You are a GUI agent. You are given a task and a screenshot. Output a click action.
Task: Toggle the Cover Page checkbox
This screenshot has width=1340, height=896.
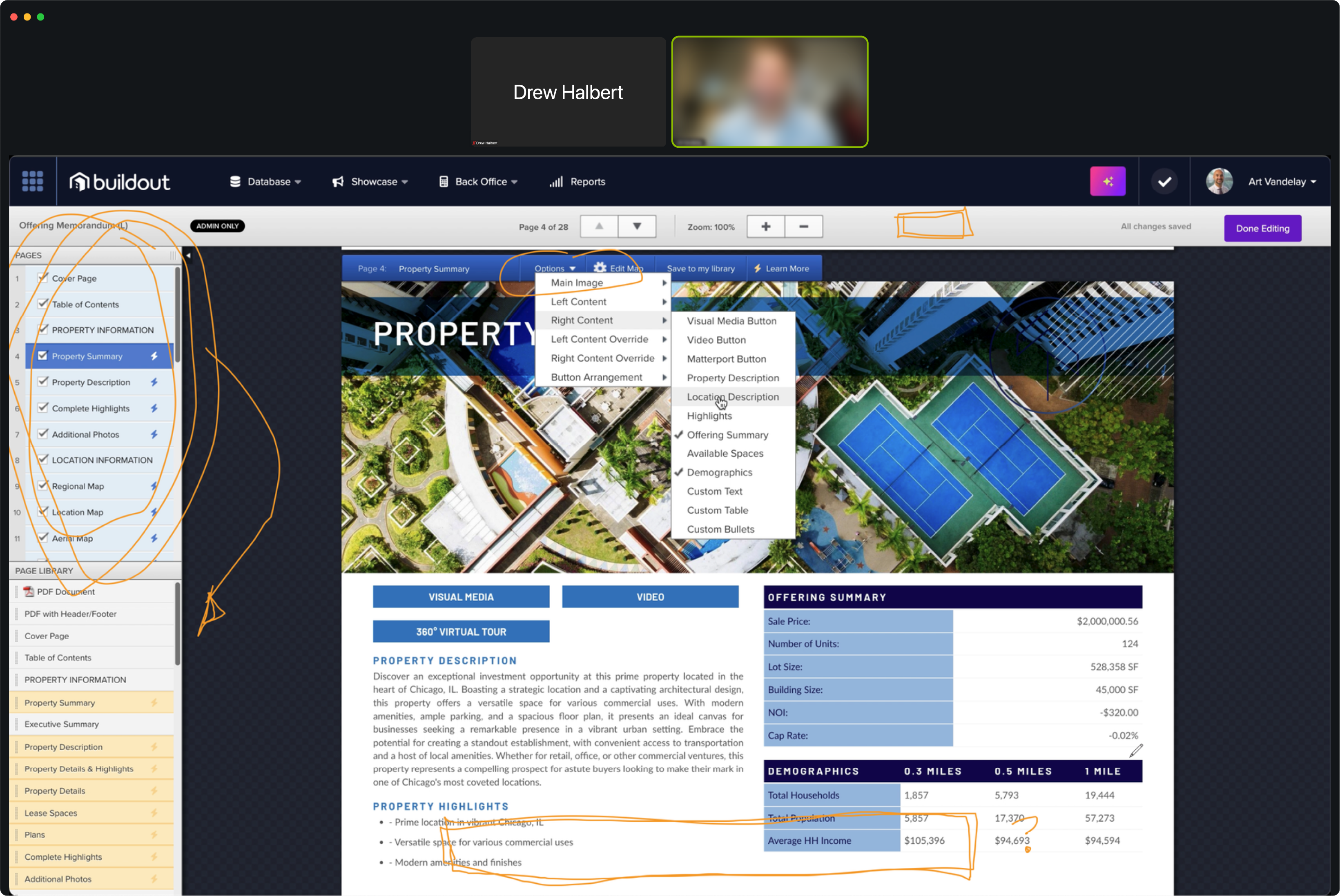pyautogui.click(x=43, y=278)
